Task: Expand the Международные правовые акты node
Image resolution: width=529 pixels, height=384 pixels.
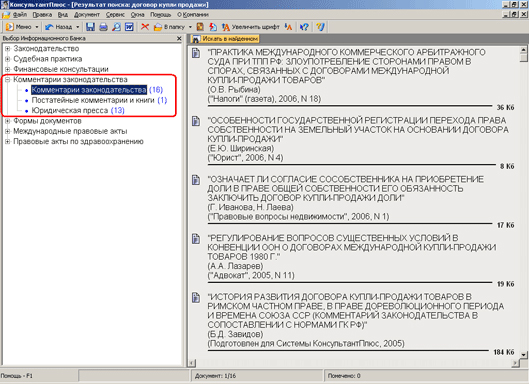Action: coord(7,131)
